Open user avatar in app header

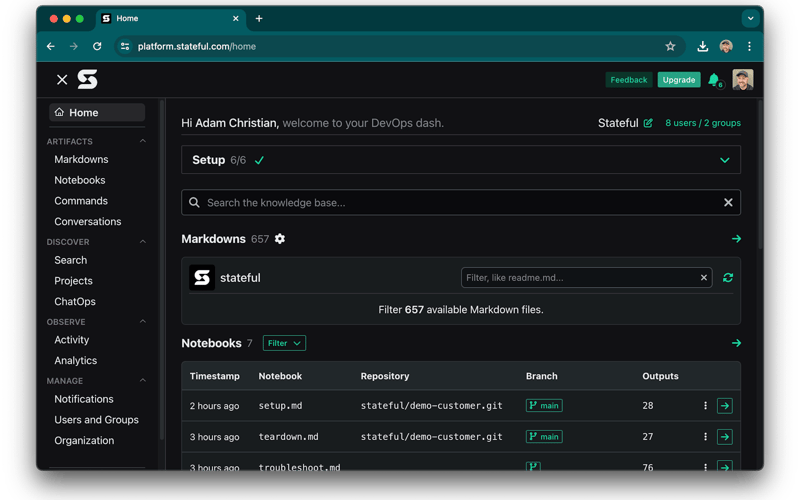742,80
